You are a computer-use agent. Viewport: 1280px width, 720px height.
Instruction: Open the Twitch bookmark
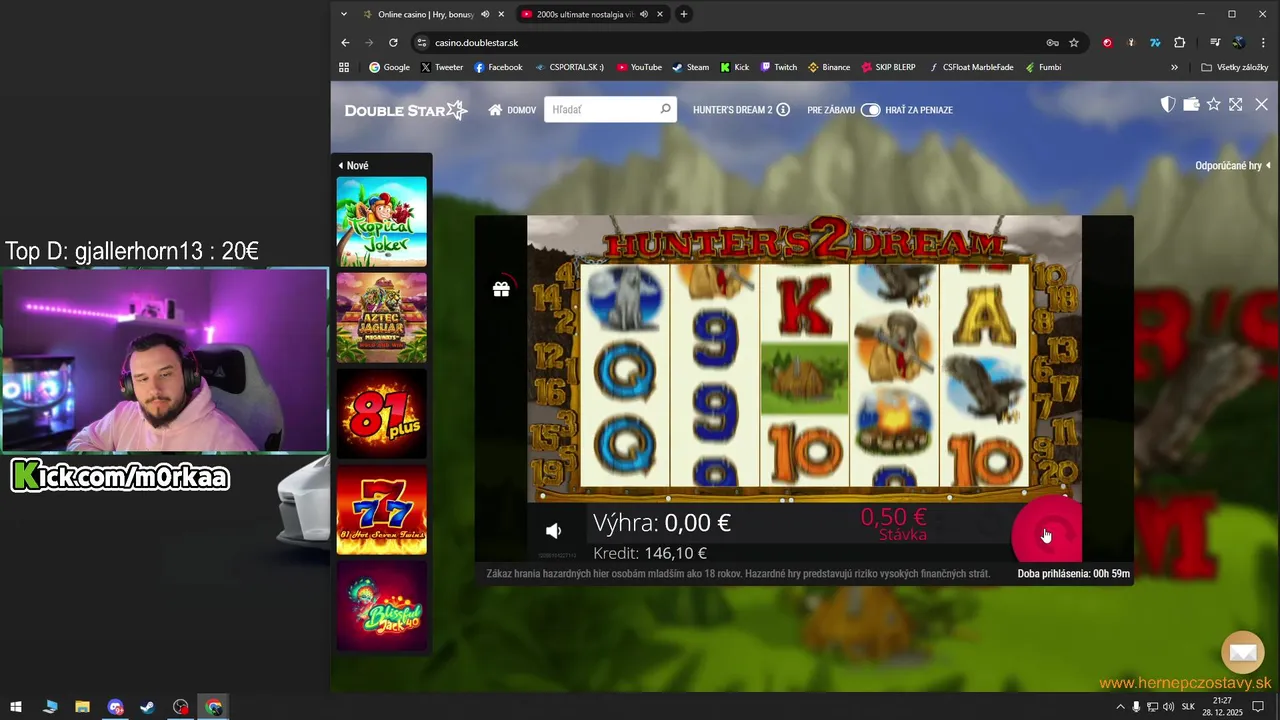point(778,67)
